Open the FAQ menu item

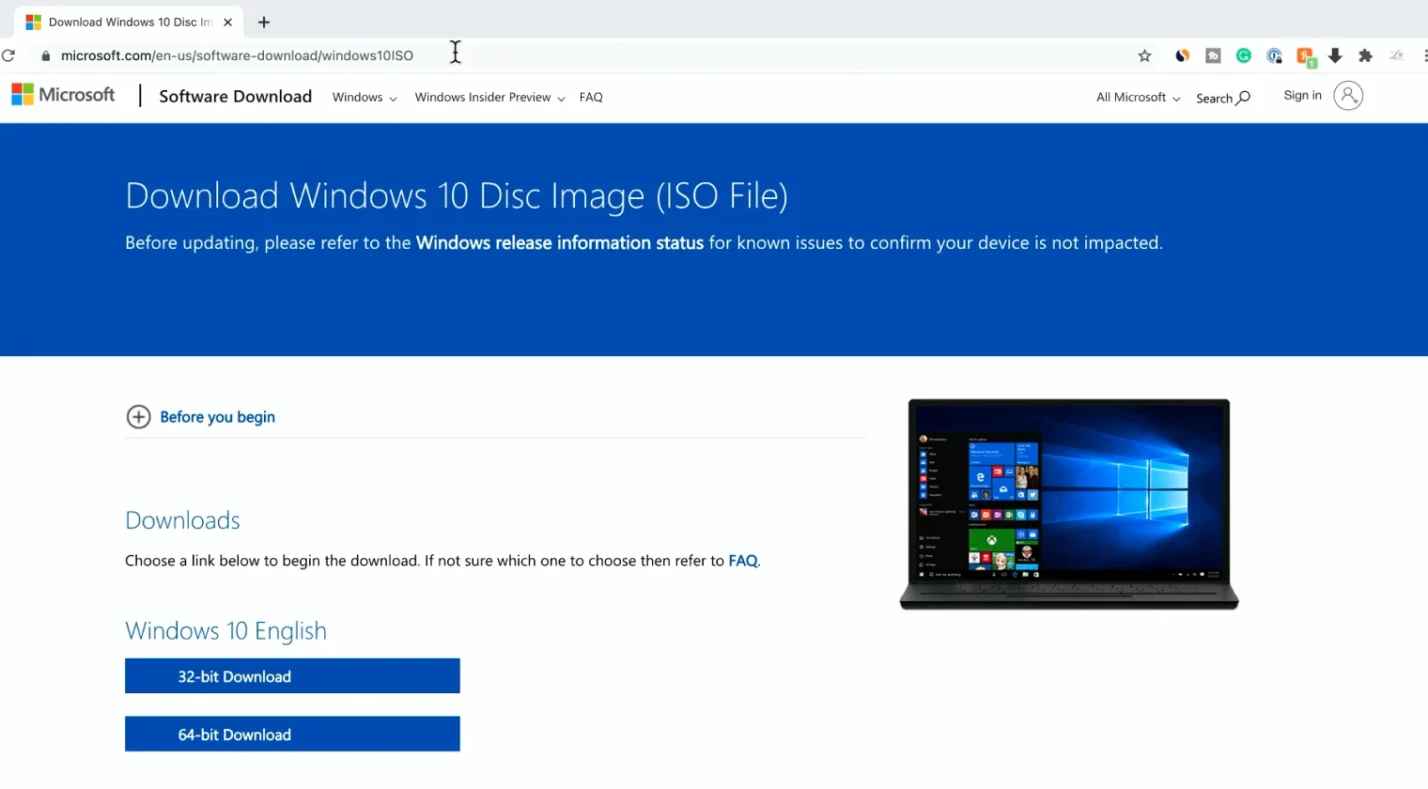tap(591, 97)
